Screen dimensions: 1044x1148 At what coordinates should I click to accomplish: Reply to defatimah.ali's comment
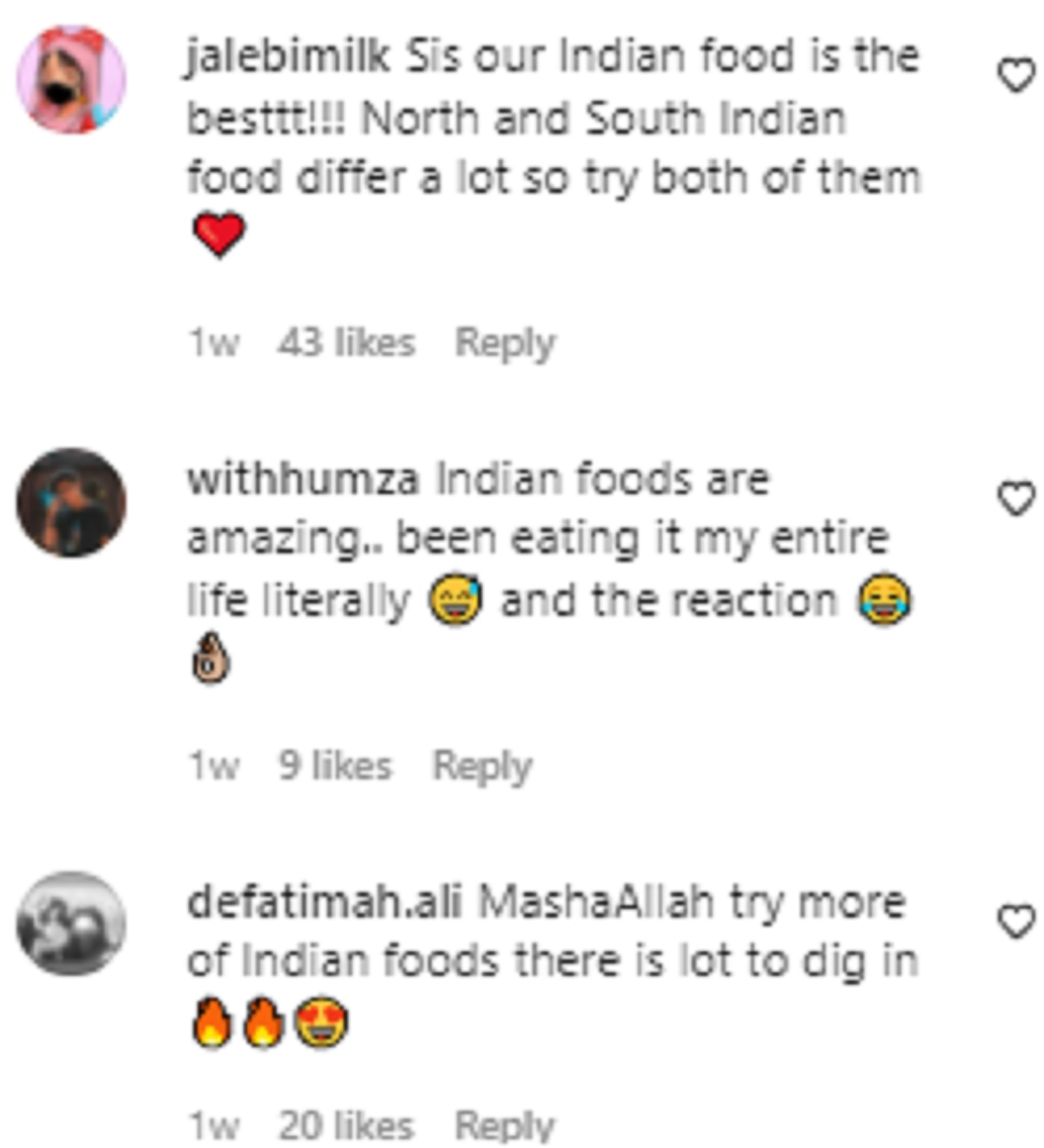[505, 1126]
